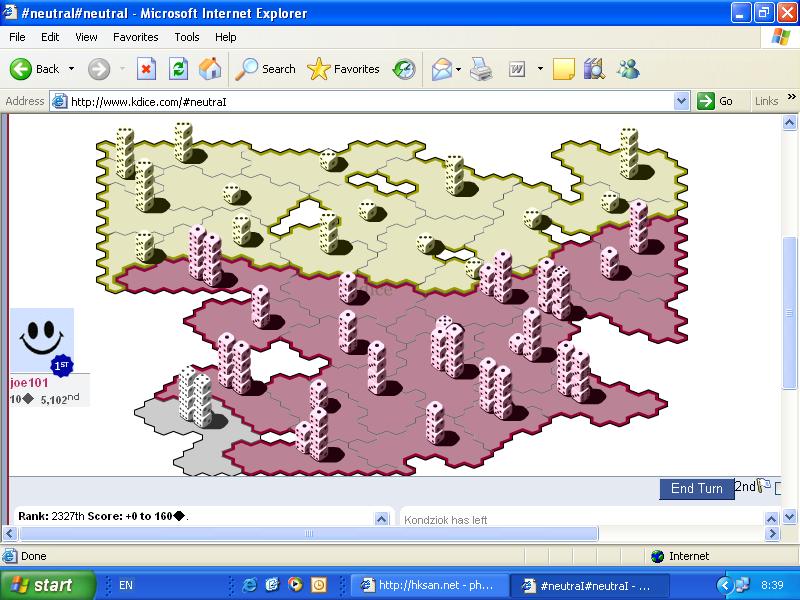This screenshot has height=600, width=800.
Task: Click the Back navigation arrow icon
Action: (20, 69)
